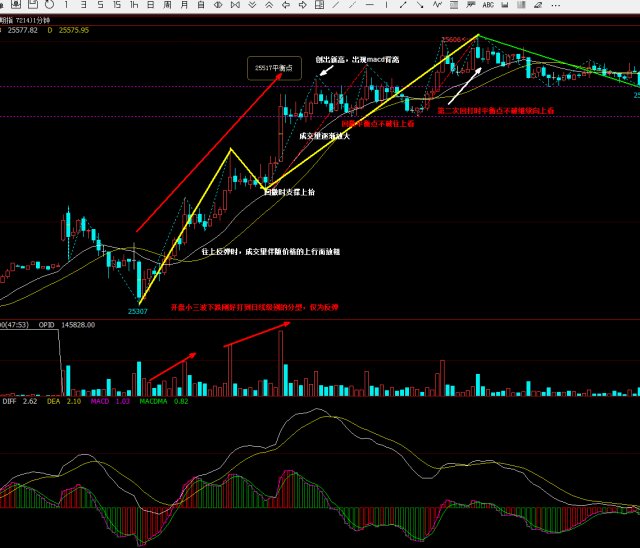
Task: Select the ABC text annotation tool
Action: tap(488, 5)
